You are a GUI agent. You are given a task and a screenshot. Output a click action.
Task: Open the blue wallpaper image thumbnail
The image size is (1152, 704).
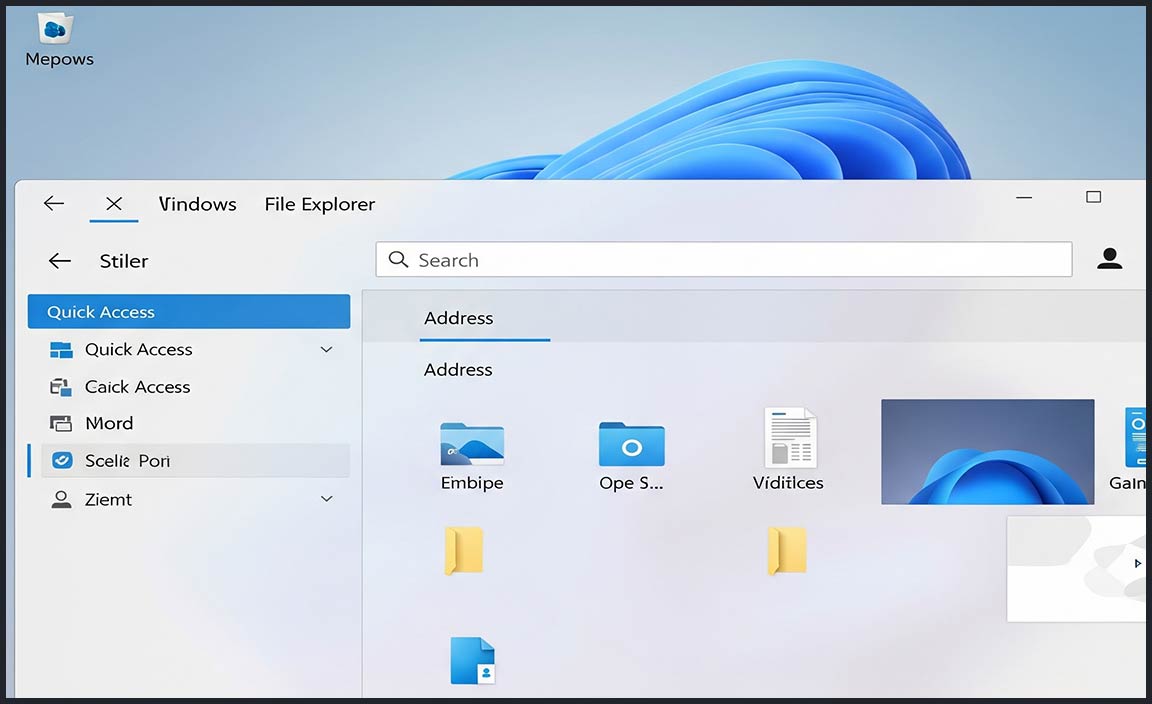point(987,452)
